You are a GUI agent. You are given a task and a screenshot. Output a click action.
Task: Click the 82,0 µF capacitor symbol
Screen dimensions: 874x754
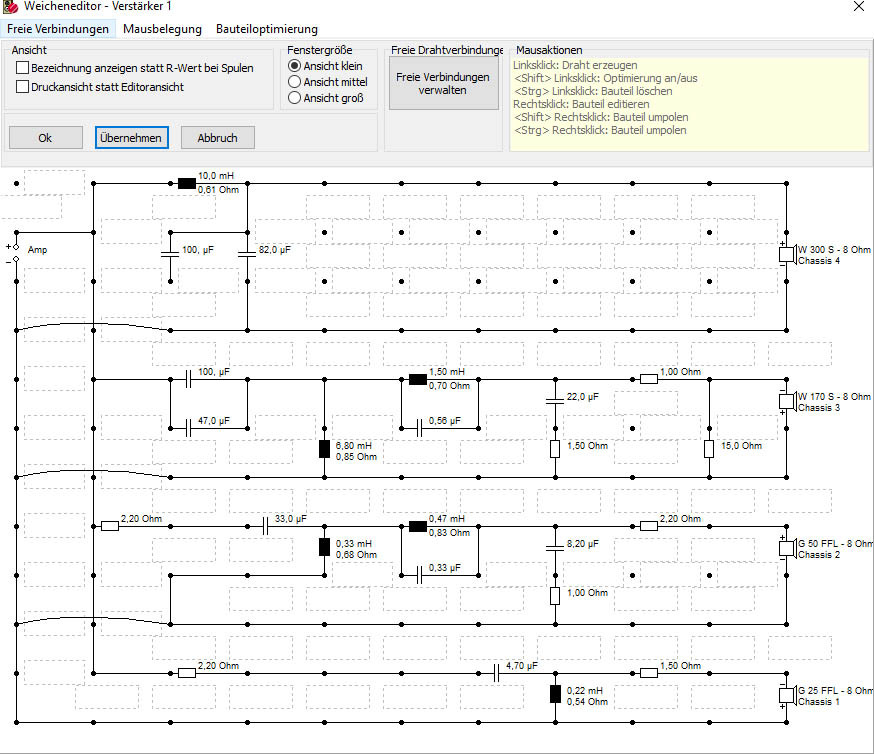tap(247, 254)
